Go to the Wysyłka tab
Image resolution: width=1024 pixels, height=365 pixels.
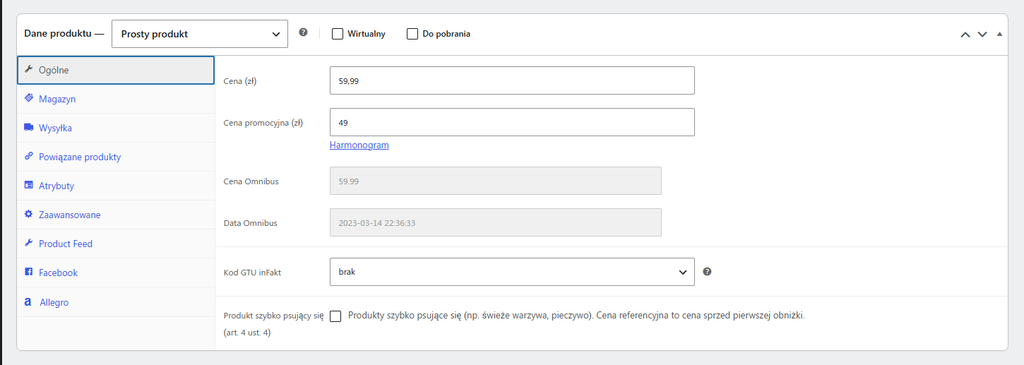116,128
